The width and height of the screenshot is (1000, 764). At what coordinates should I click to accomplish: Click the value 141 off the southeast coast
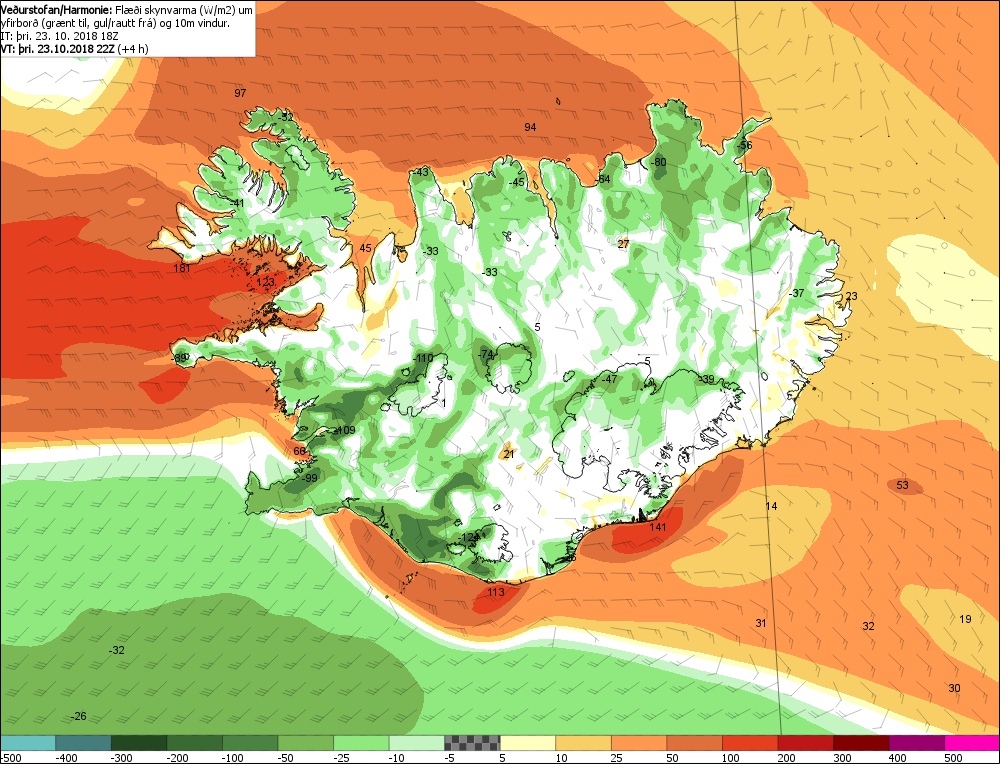(x=658, y=527)
